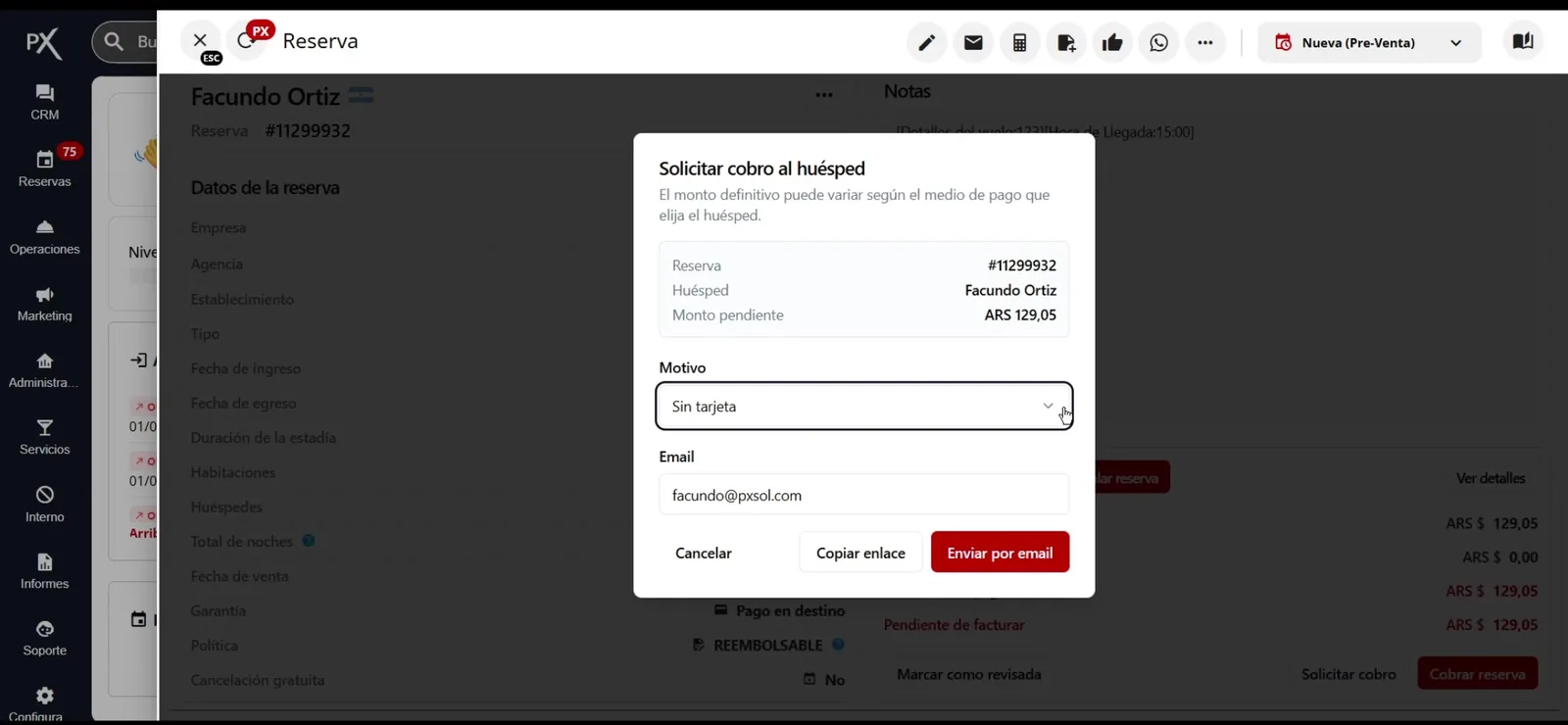The height and width of the screenshot is (725, 1568).
Task: Click the thumbs up icon
Action: tap(1112, 42)
